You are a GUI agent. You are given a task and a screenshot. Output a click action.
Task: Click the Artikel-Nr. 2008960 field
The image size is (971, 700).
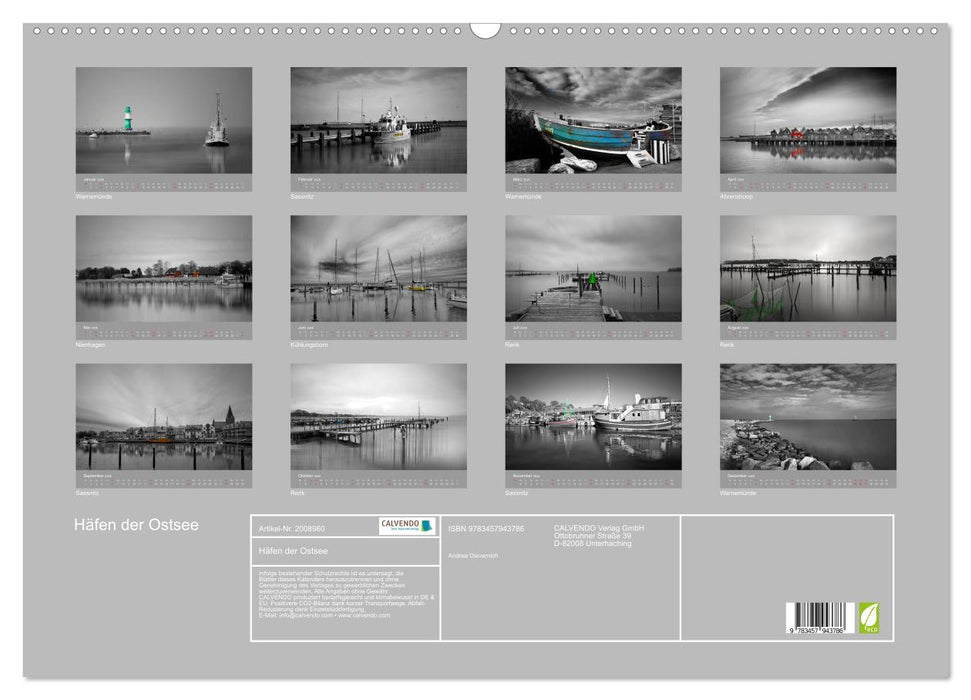pyautogui.click(x=292, y=528)
